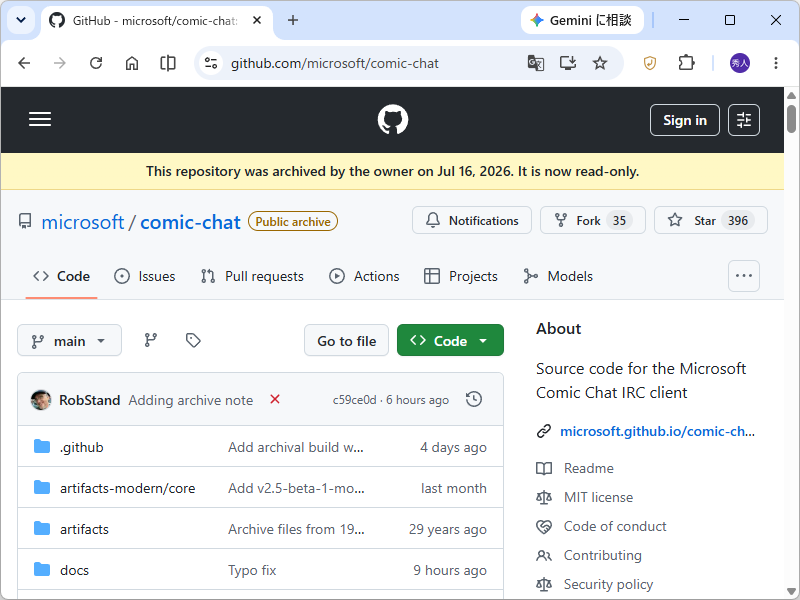The width and height of the screenshot is (800, 600).
Task: Open the Adding archive note commit message
Action: pos(191,400)
